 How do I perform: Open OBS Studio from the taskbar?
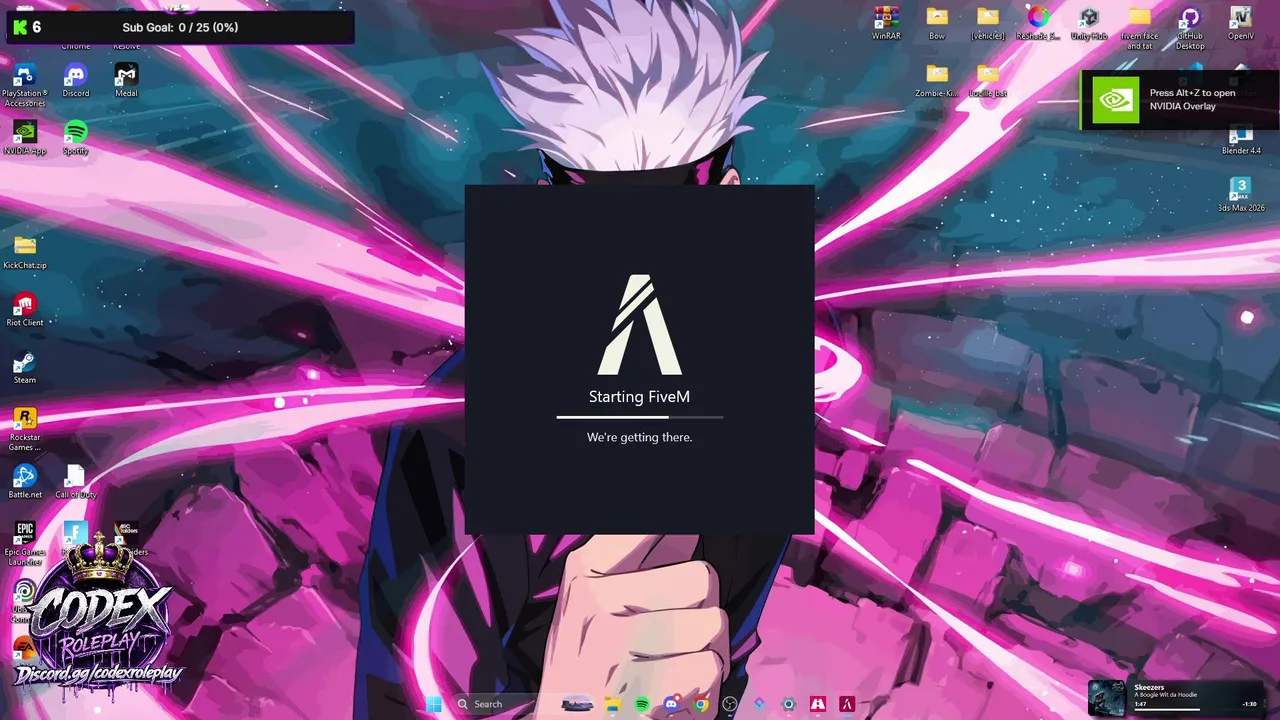tap(730, 704)
